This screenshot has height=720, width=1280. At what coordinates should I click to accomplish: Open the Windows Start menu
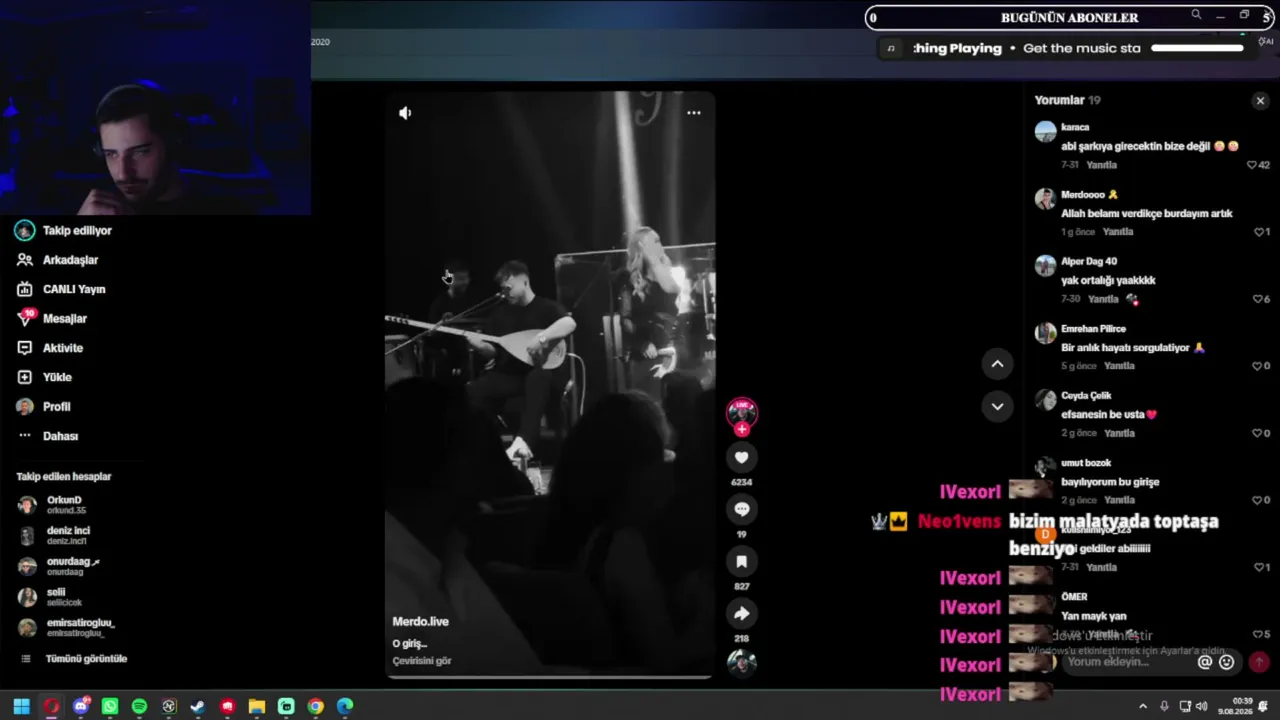[21, 707]
